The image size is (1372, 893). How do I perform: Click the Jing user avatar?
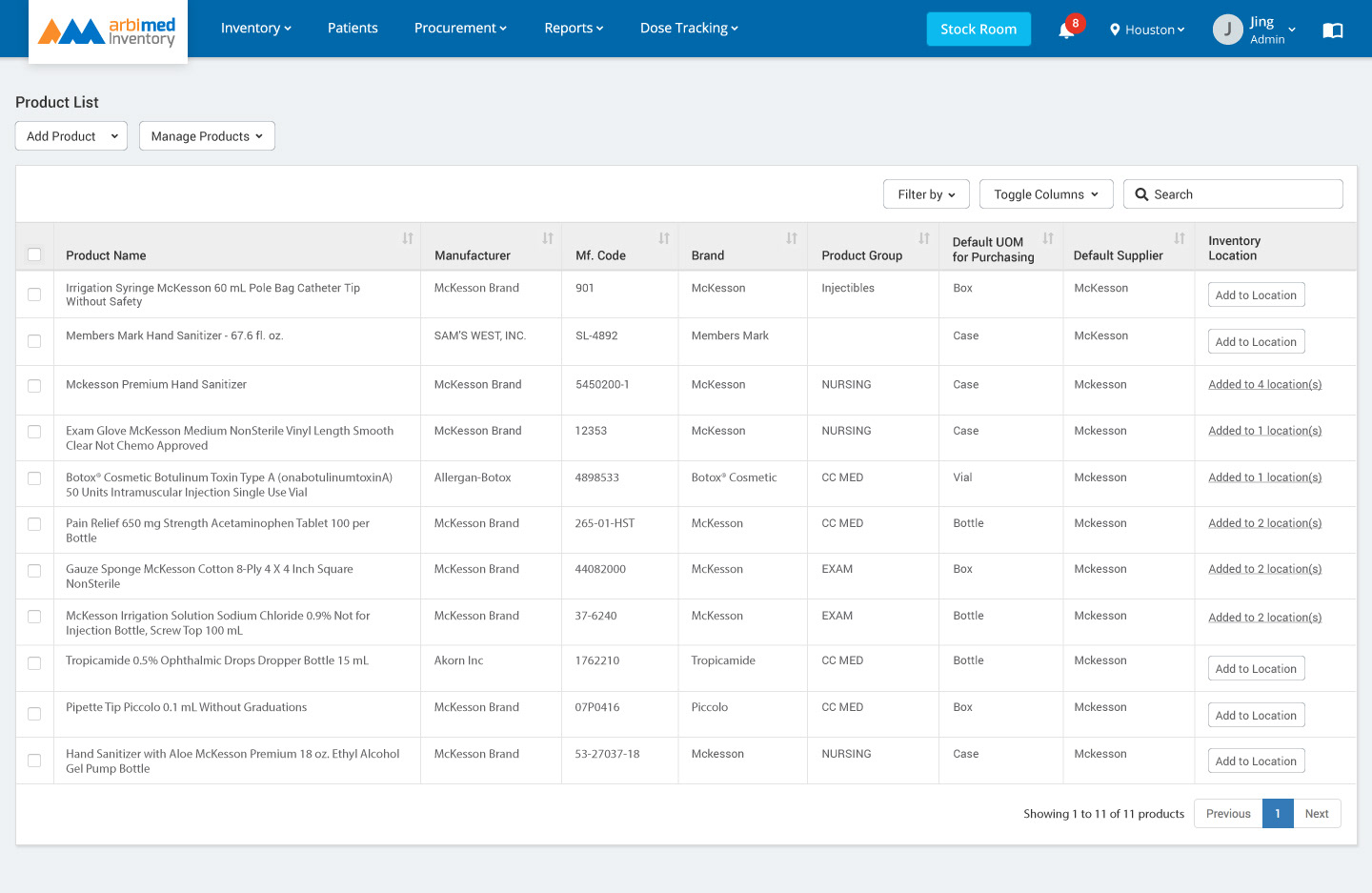tap(1227, 30)
